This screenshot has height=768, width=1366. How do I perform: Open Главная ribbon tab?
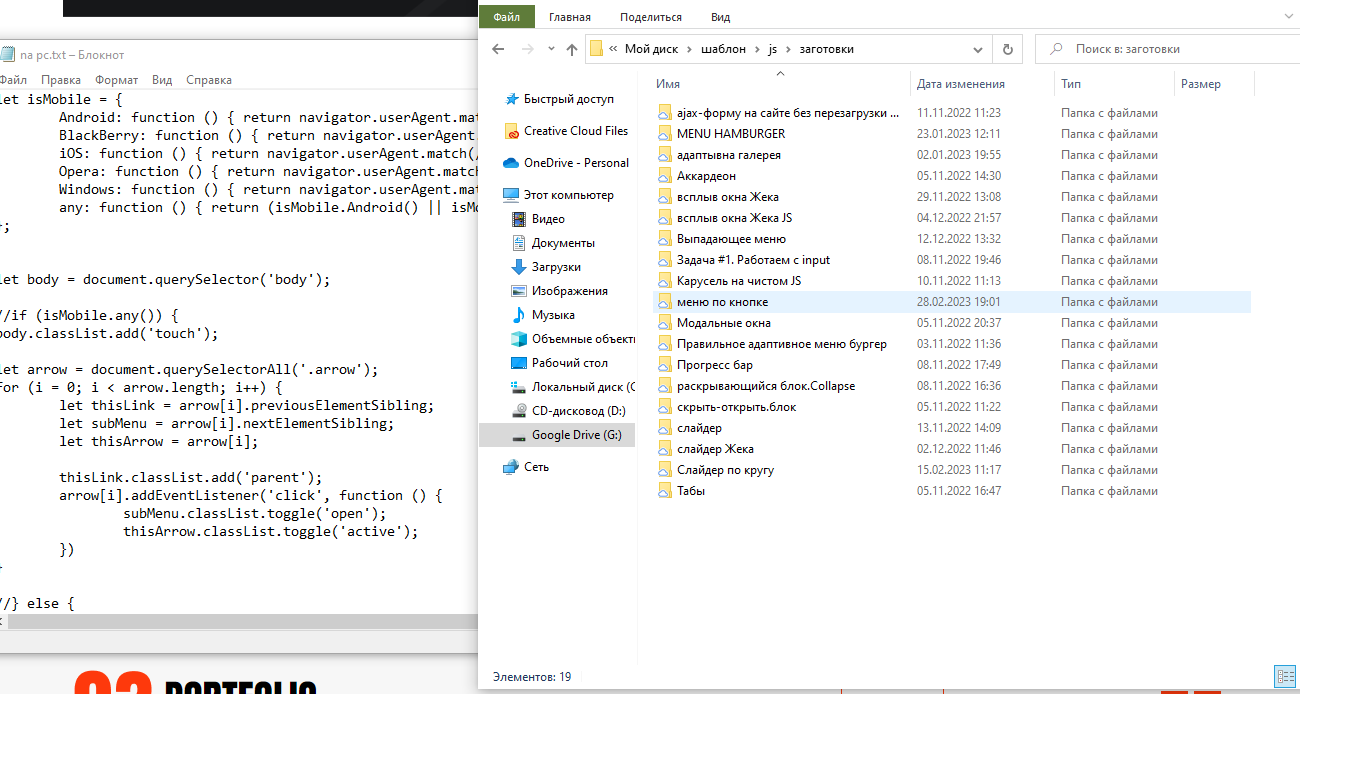(570, 17)
